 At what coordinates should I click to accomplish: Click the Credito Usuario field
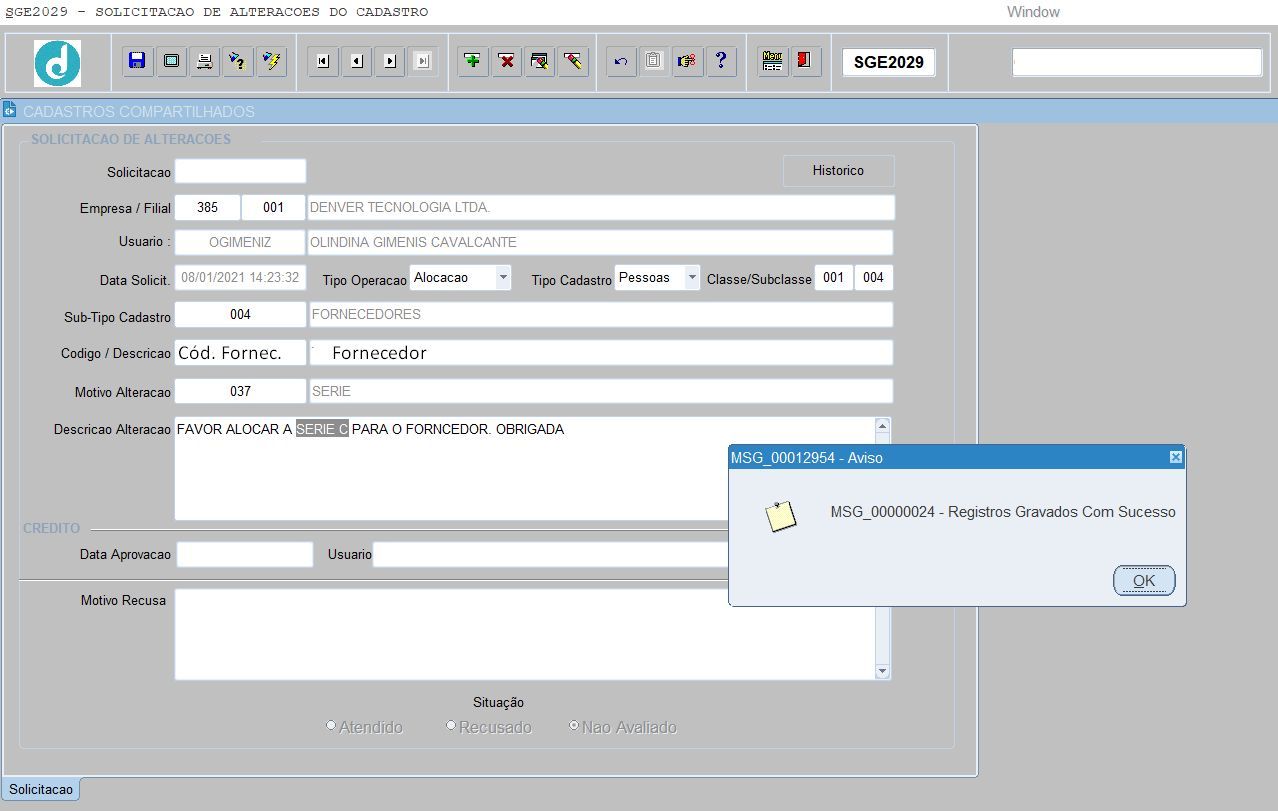[x=550, y=554]
